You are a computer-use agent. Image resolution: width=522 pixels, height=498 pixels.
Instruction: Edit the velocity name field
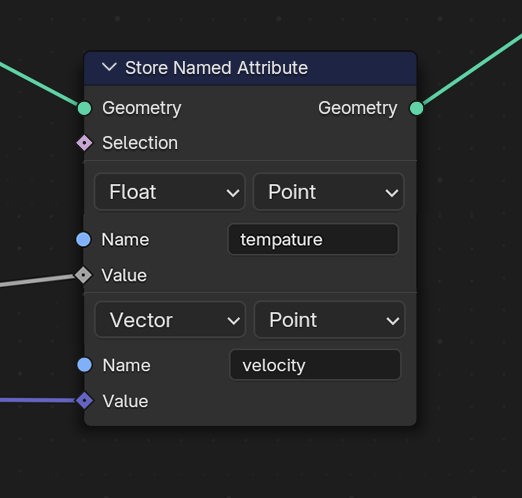(x=315, y=365)
